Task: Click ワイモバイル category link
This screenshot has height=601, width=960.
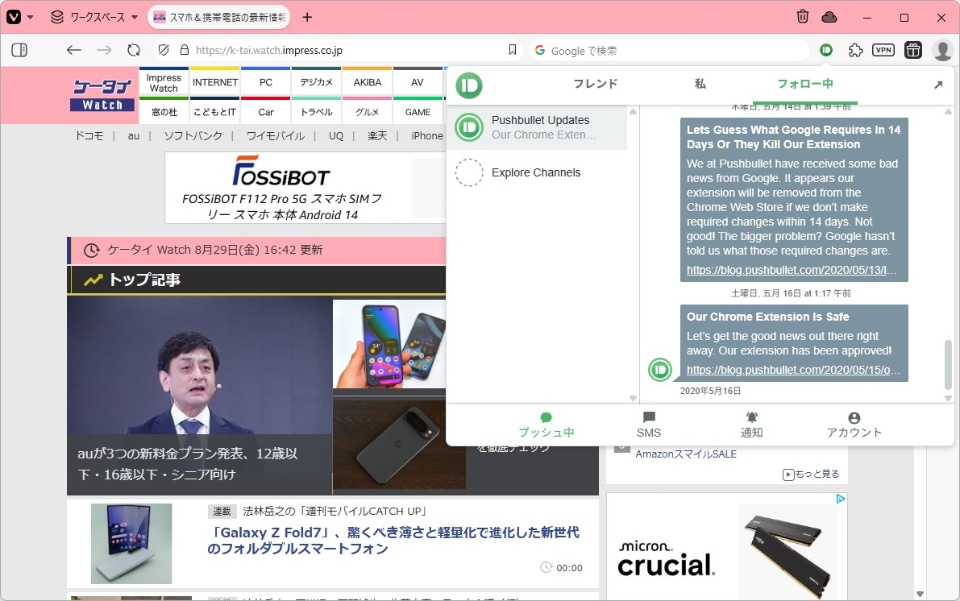Action: tap(276, 136)
